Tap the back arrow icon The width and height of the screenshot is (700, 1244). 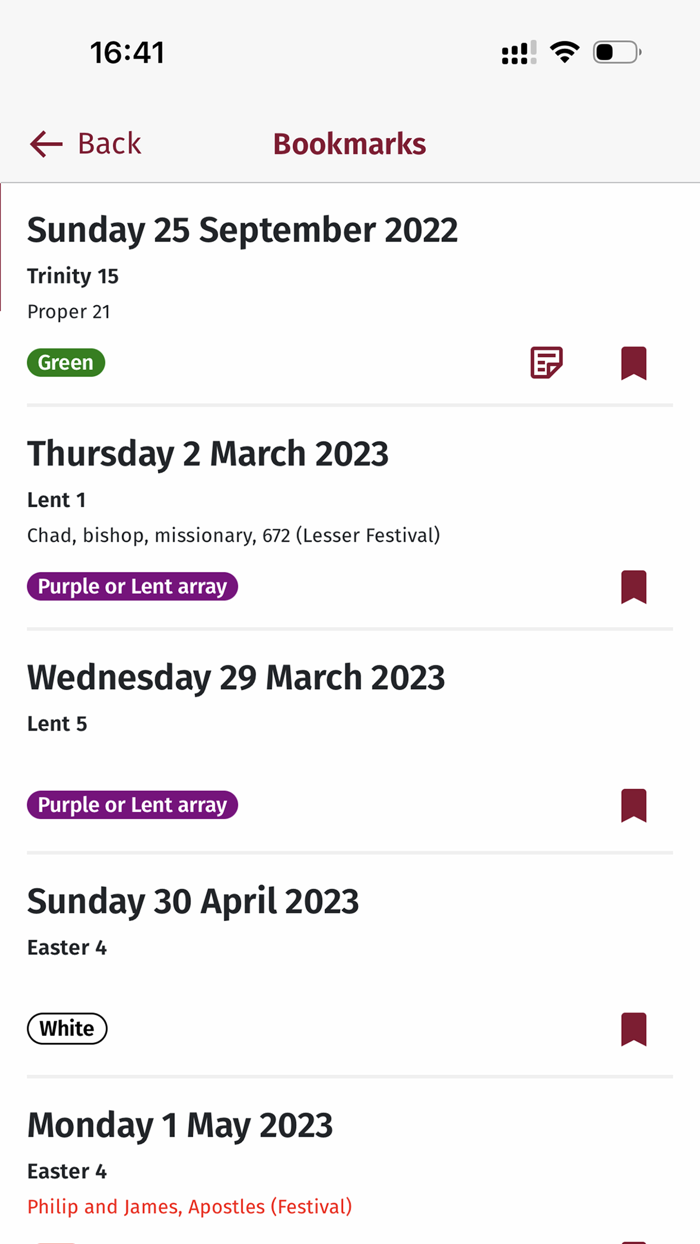(x=45, y=143)
